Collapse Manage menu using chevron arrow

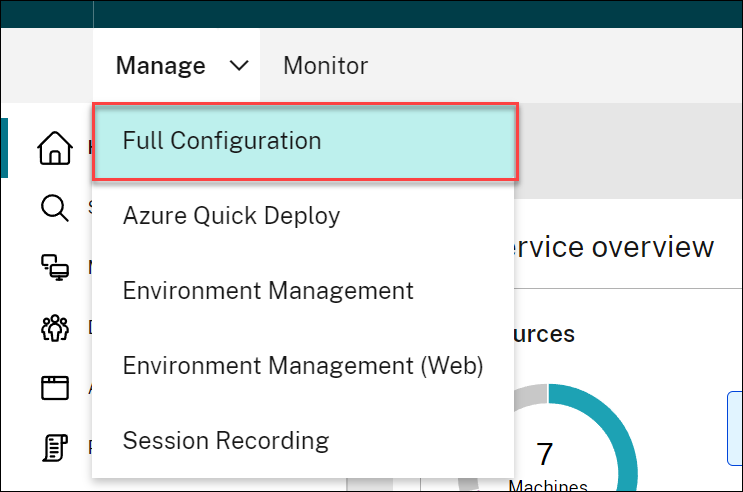click(x=238, y=67)
